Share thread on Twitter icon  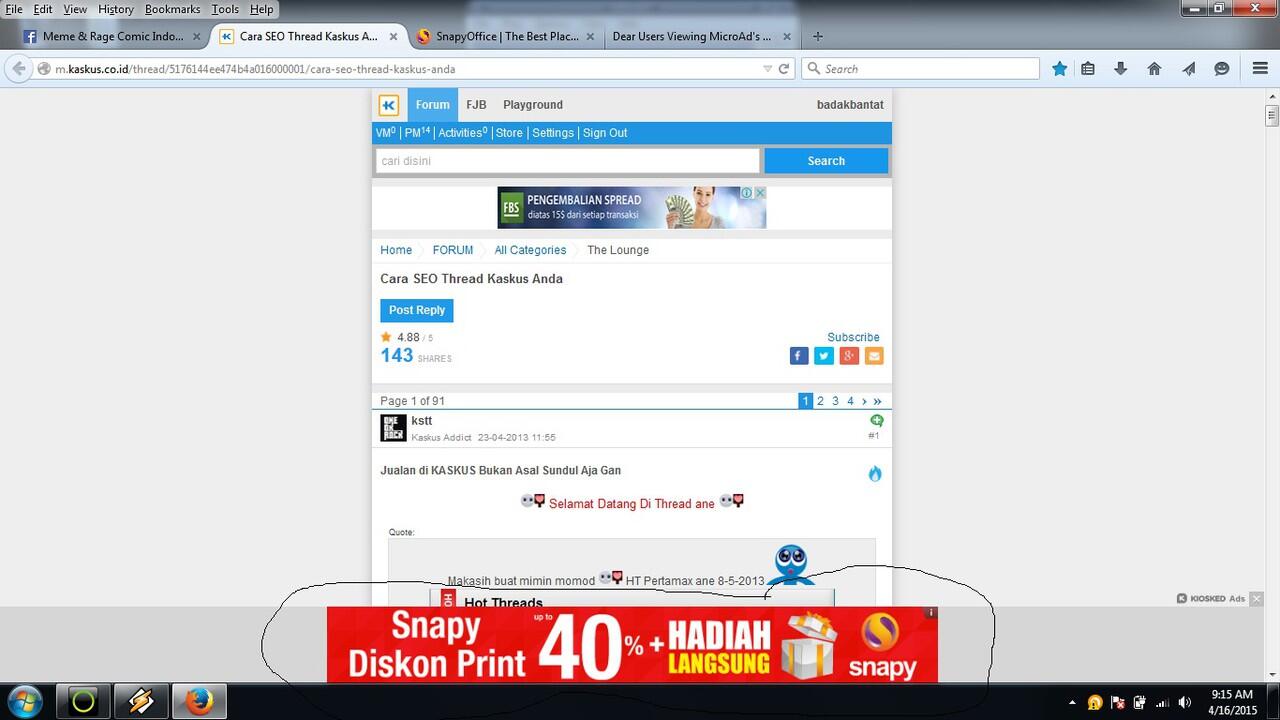(824, 356)
